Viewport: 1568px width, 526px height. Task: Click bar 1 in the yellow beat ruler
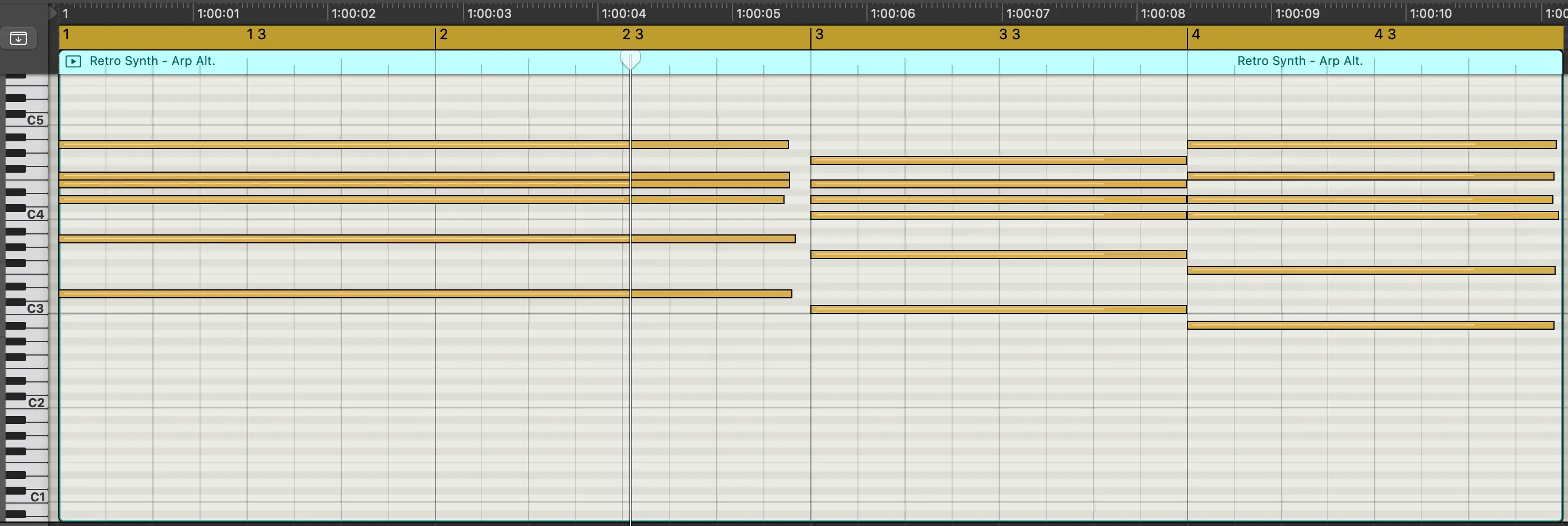coord(67,35)
